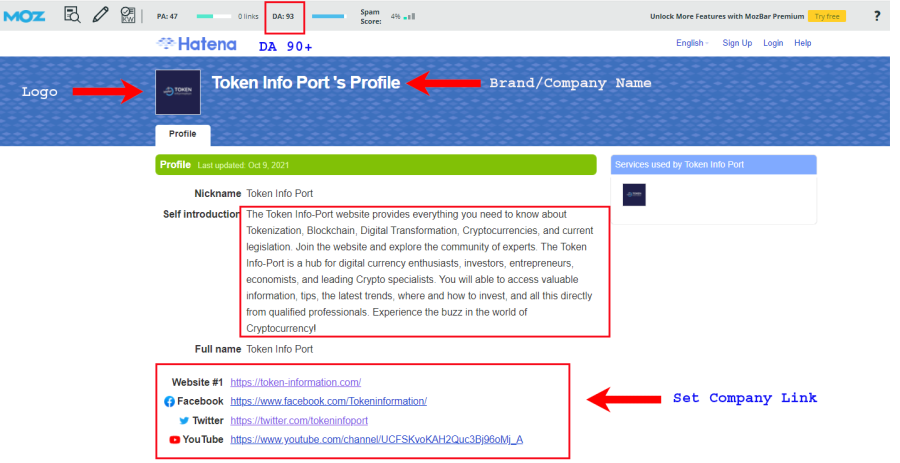Click the MOZ logo in MozBar
The image size is (900, 463).
(24, 16)
